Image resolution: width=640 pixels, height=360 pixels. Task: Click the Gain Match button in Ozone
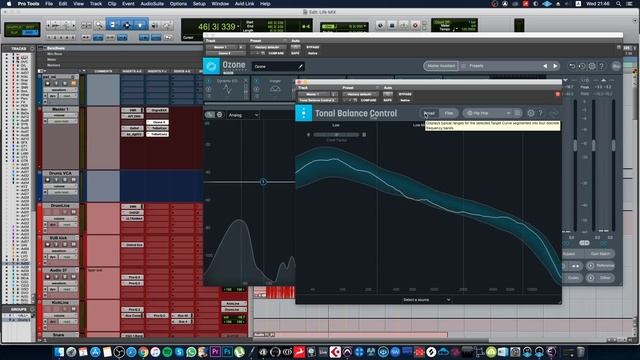coord(600,254)
